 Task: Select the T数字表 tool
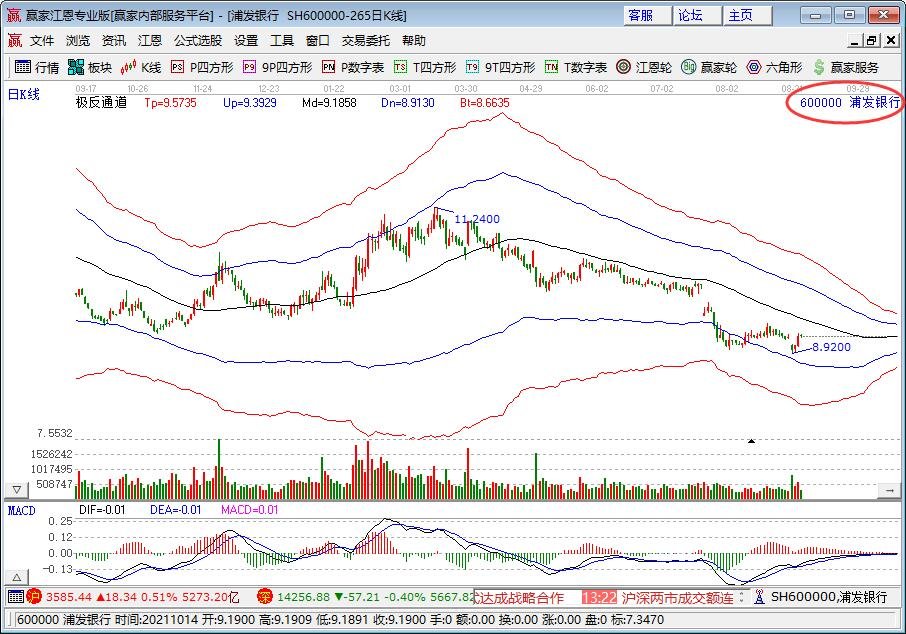pyautogui.click(x=576, y=68)
